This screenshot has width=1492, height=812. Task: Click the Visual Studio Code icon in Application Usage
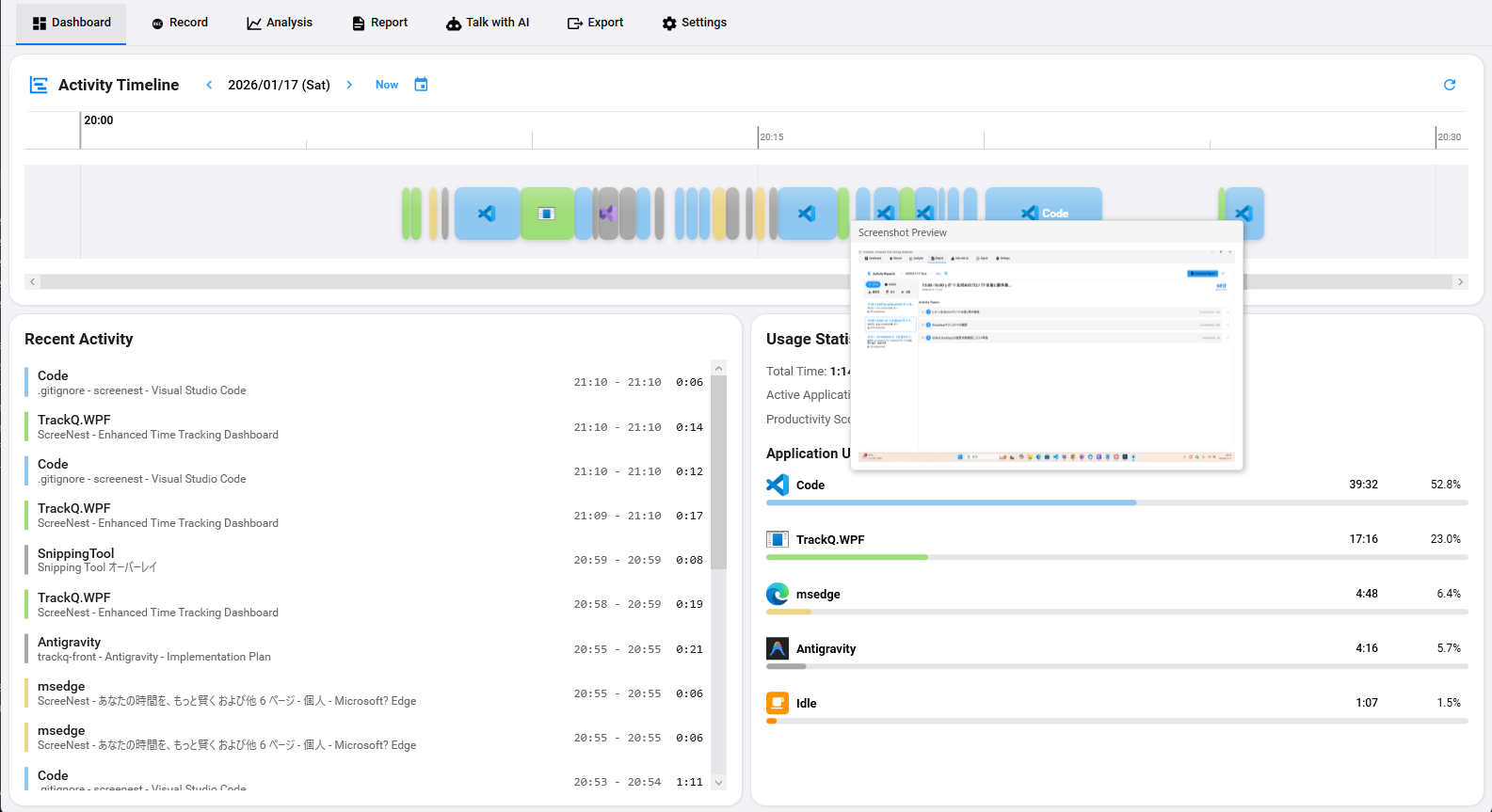[x=778, y=485]
